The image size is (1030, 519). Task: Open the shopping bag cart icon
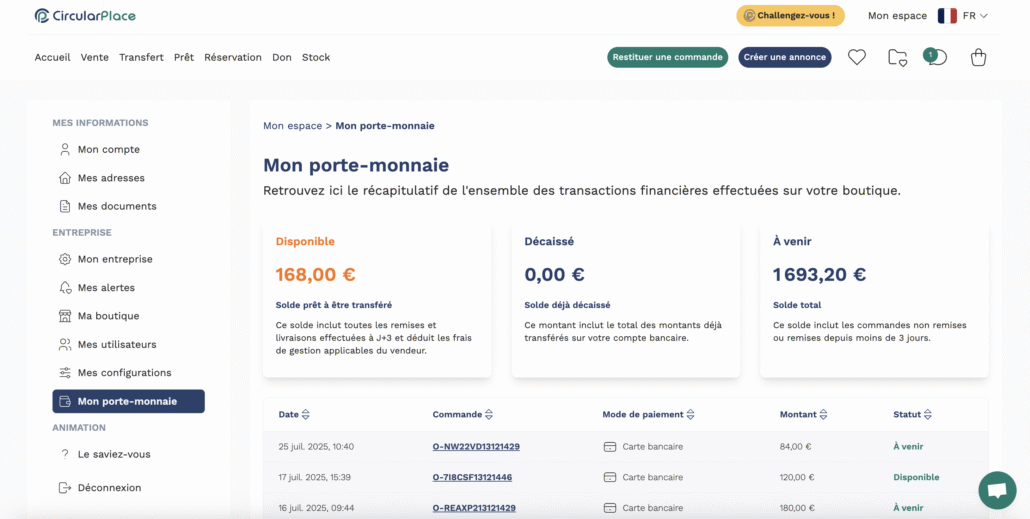979,58
